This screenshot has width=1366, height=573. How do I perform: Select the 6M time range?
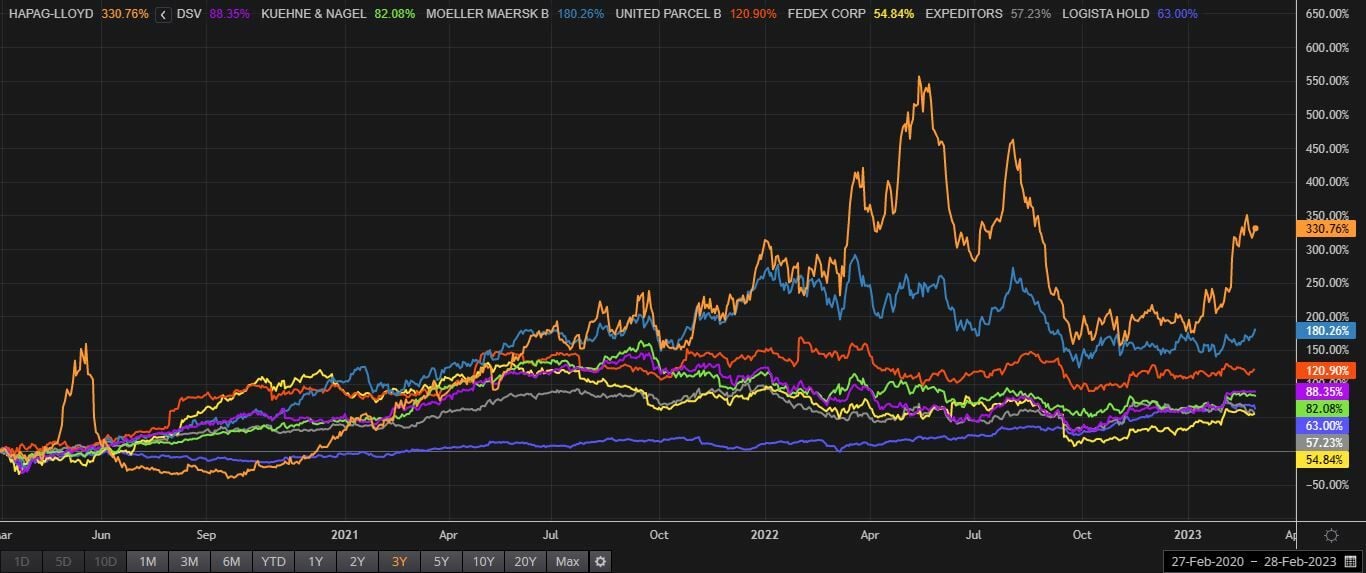(231, 562)
